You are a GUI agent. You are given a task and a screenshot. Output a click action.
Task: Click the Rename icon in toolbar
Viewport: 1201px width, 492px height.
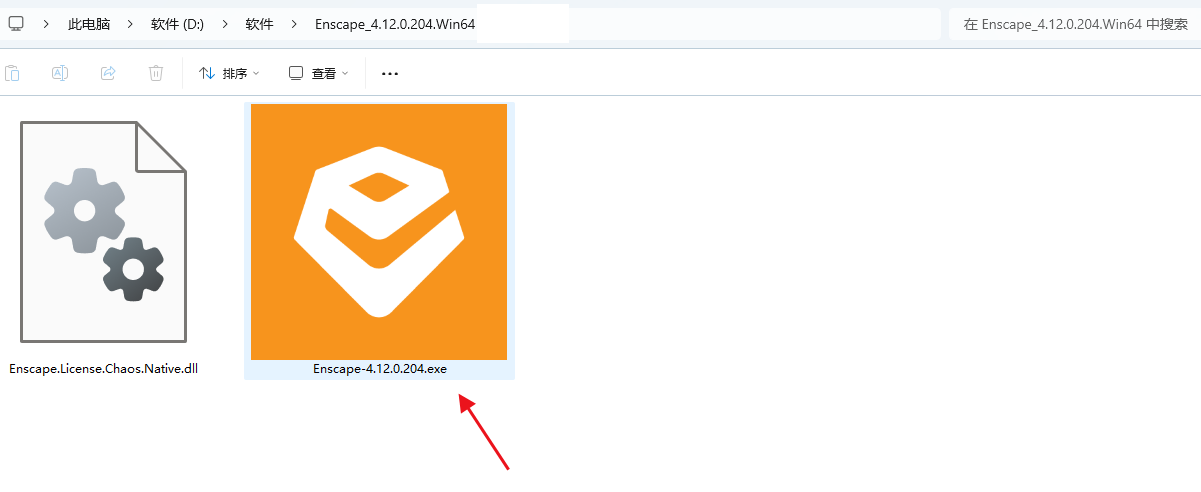pos(59,73)
